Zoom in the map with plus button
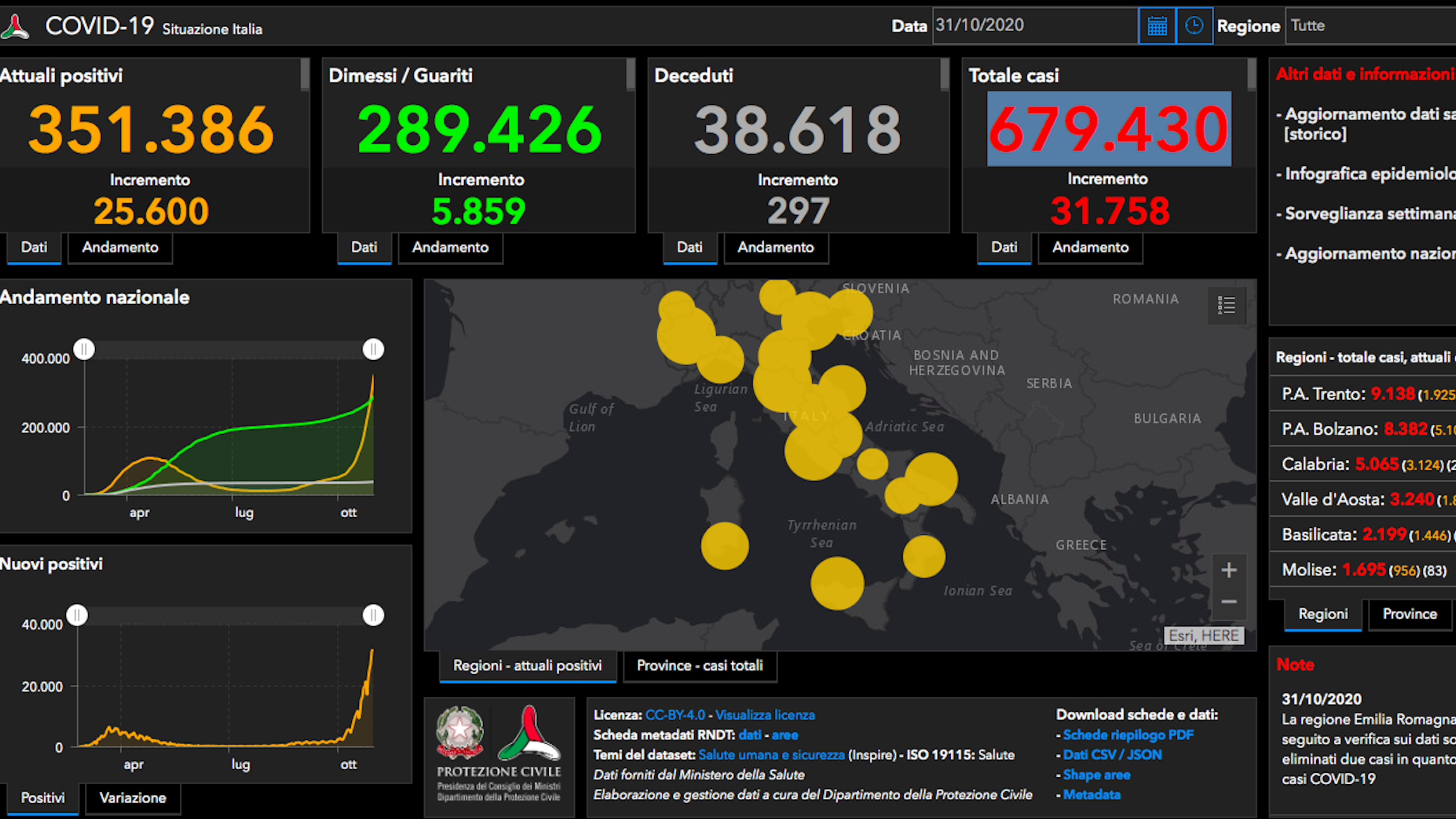This screenshot has width=1456, height=819. [1229, 570]
